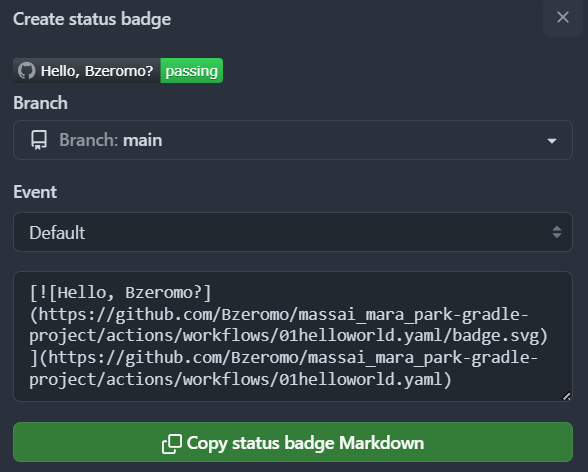Image resolution: width=588 pixels, height=472 pixels.
Task: Copy status badge Markdown
Action: (293, 442)
